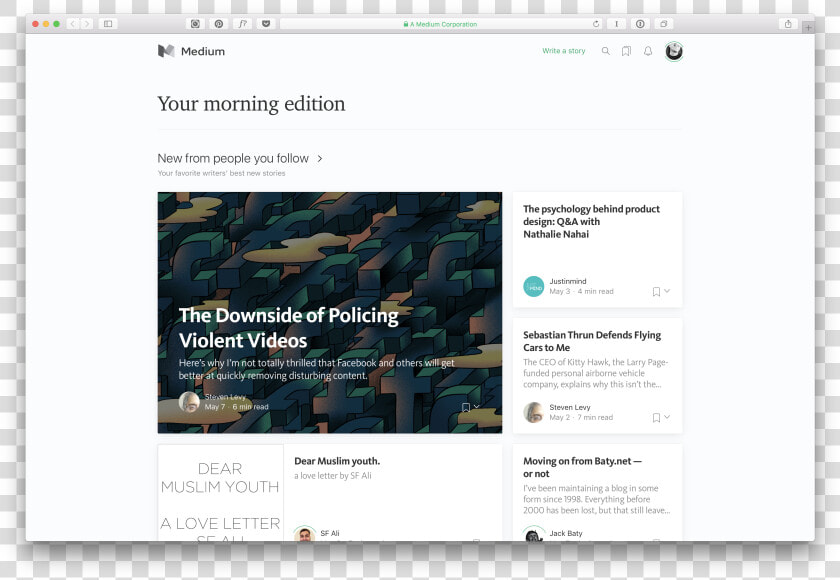Go forward with Safari forward arrow
Screen dimensions: 840x580
[x=86, y=24]
